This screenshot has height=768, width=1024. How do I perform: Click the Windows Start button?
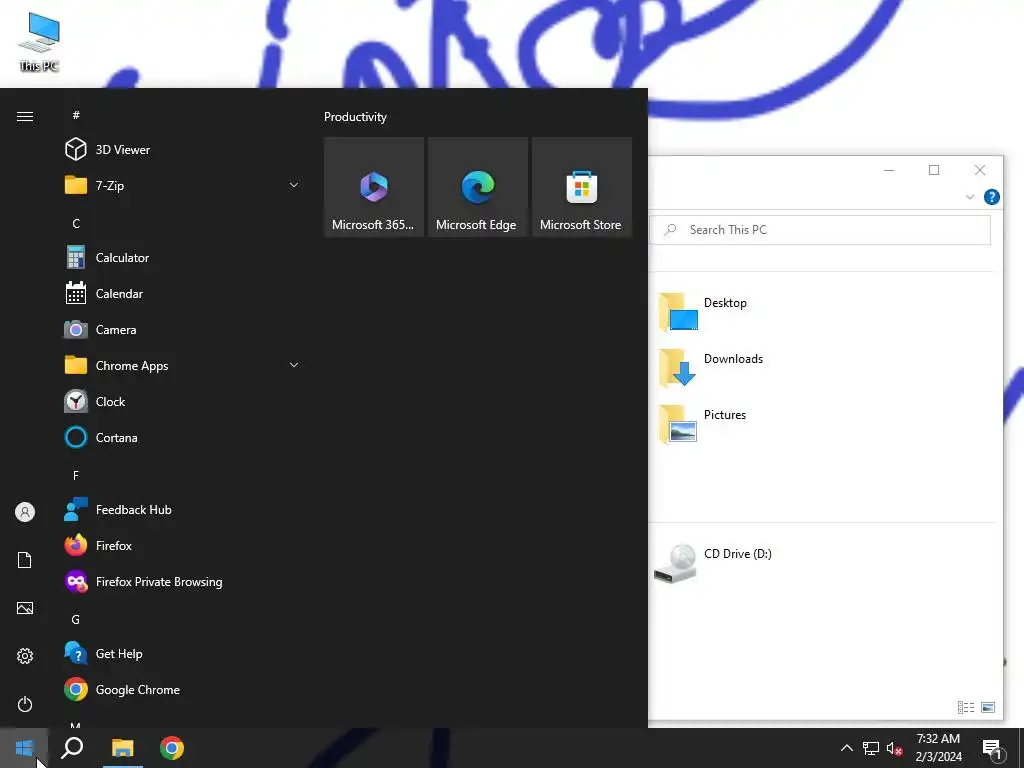click(24, 748)
